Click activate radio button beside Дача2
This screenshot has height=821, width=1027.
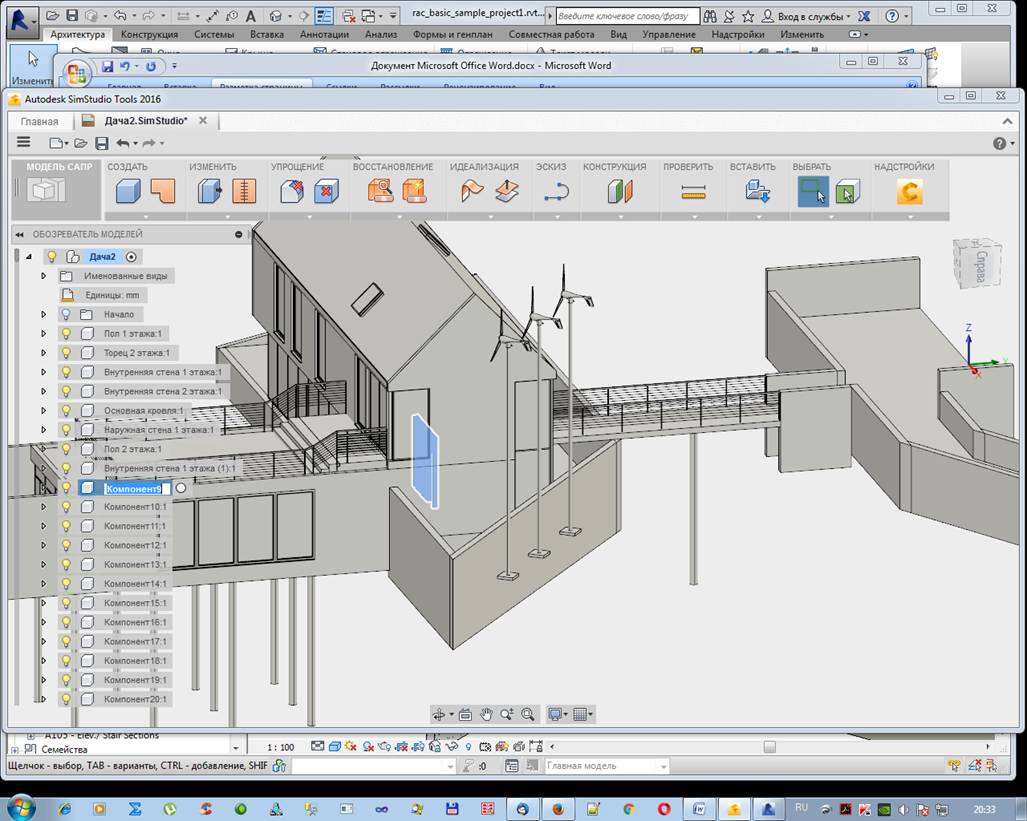[131, 257]
